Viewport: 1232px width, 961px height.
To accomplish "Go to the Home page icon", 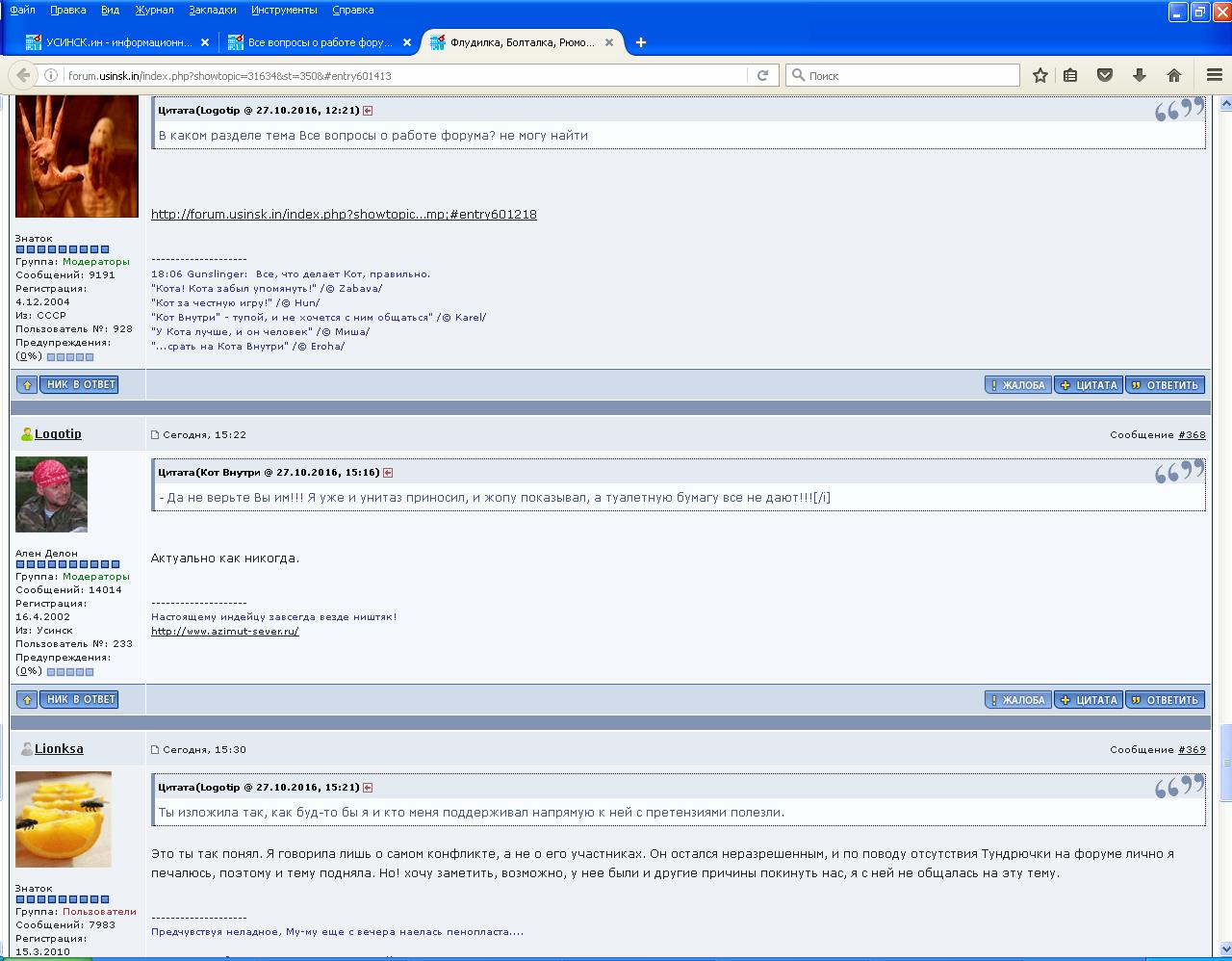I will (x=1173, y=75).
